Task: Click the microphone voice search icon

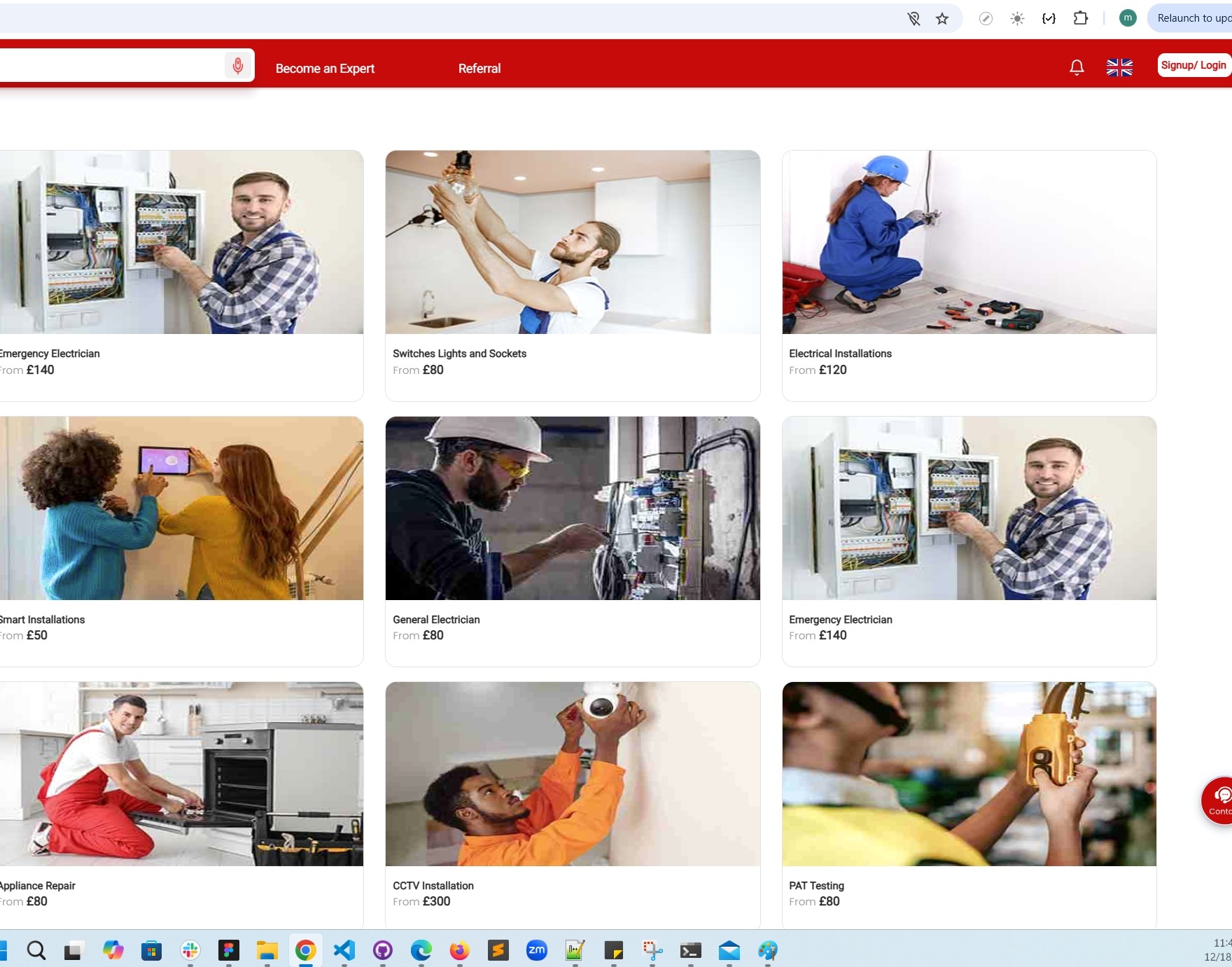Action: pyautogui.click(x=238, y=66)
